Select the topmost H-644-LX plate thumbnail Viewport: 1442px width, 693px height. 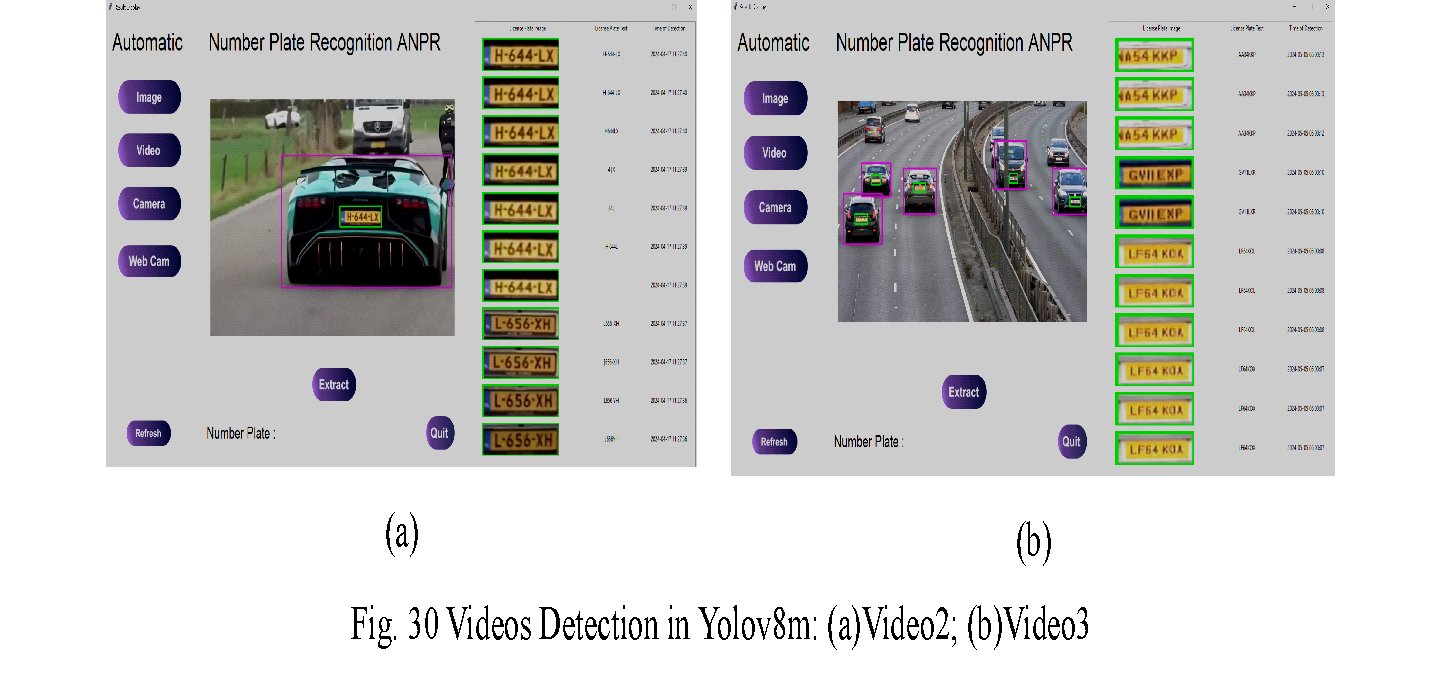pyautogui.click(x=520, y=55)
